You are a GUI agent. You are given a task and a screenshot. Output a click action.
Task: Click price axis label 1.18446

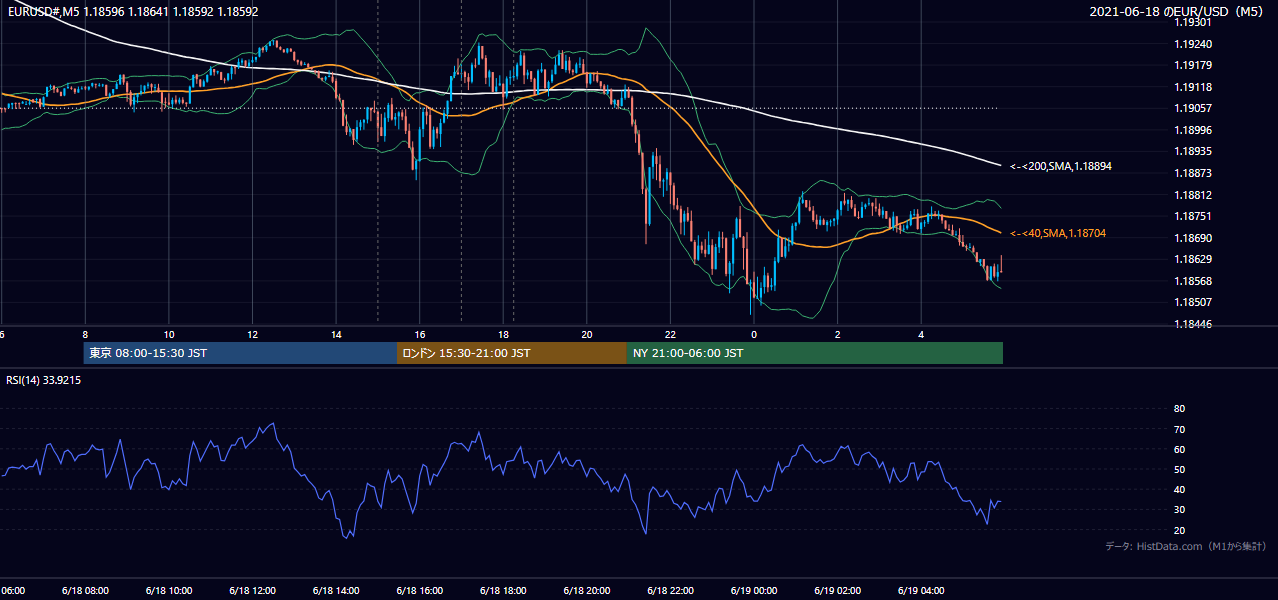click(x=1192, y=324)
